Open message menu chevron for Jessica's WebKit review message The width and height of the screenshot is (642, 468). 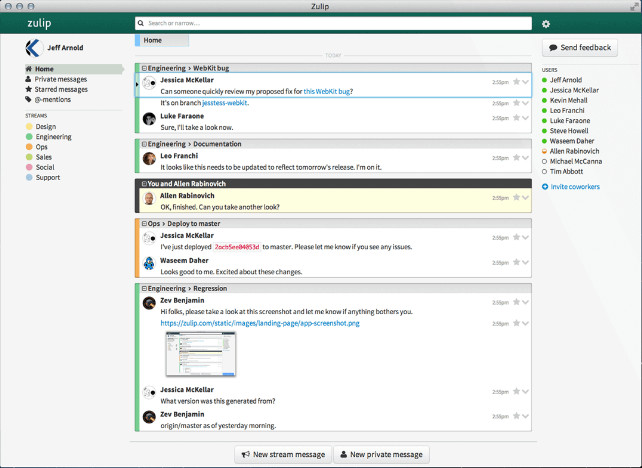525,82
